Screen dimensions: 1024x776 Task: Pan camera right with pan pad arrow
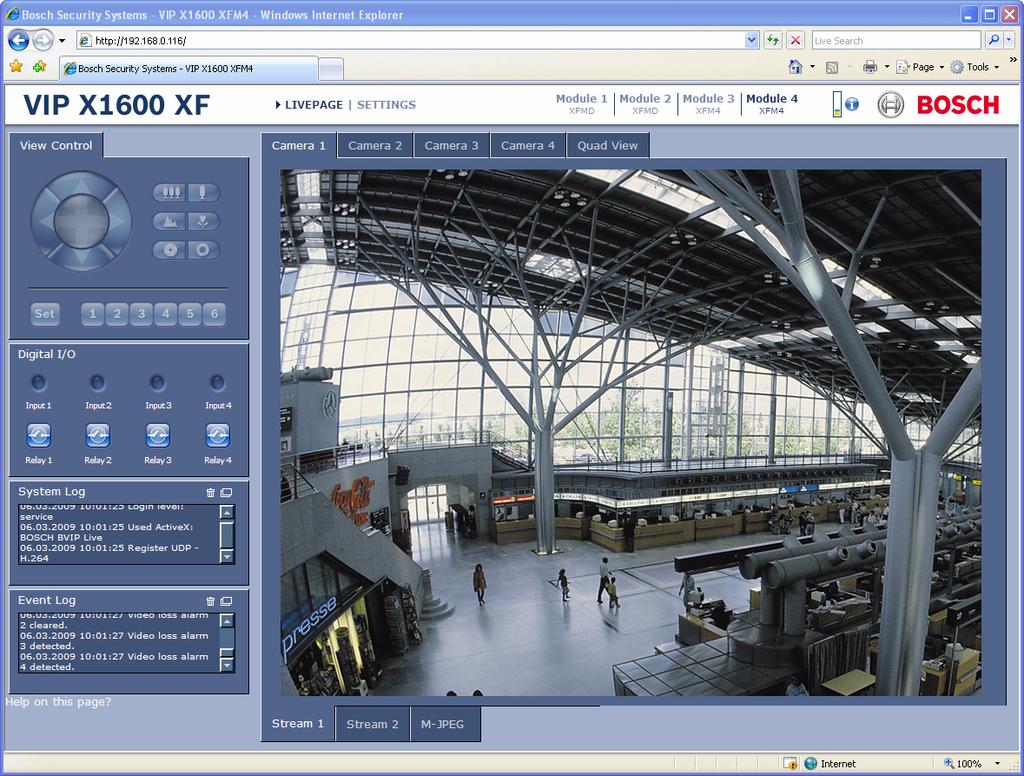point(119,221)
